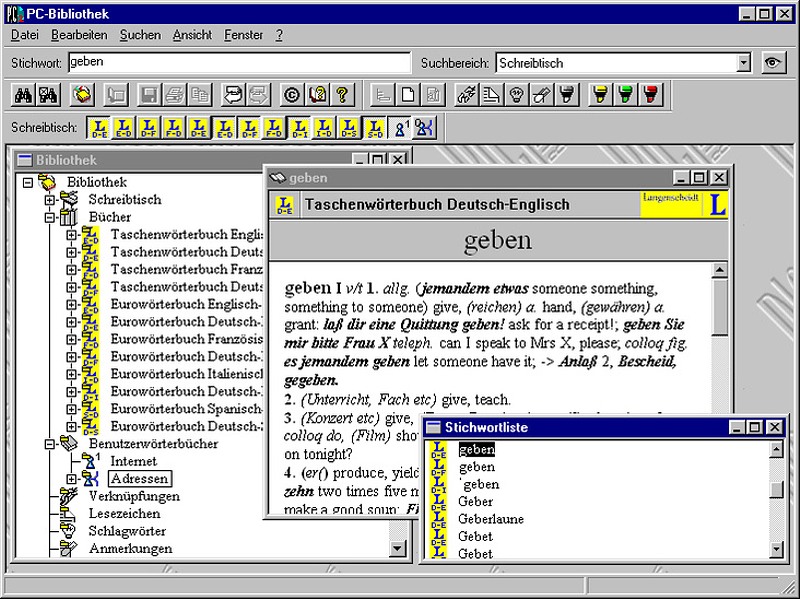
Task: Open the D-I dictionary from Schreibtisch bar
Action: [x=299, y=128]
